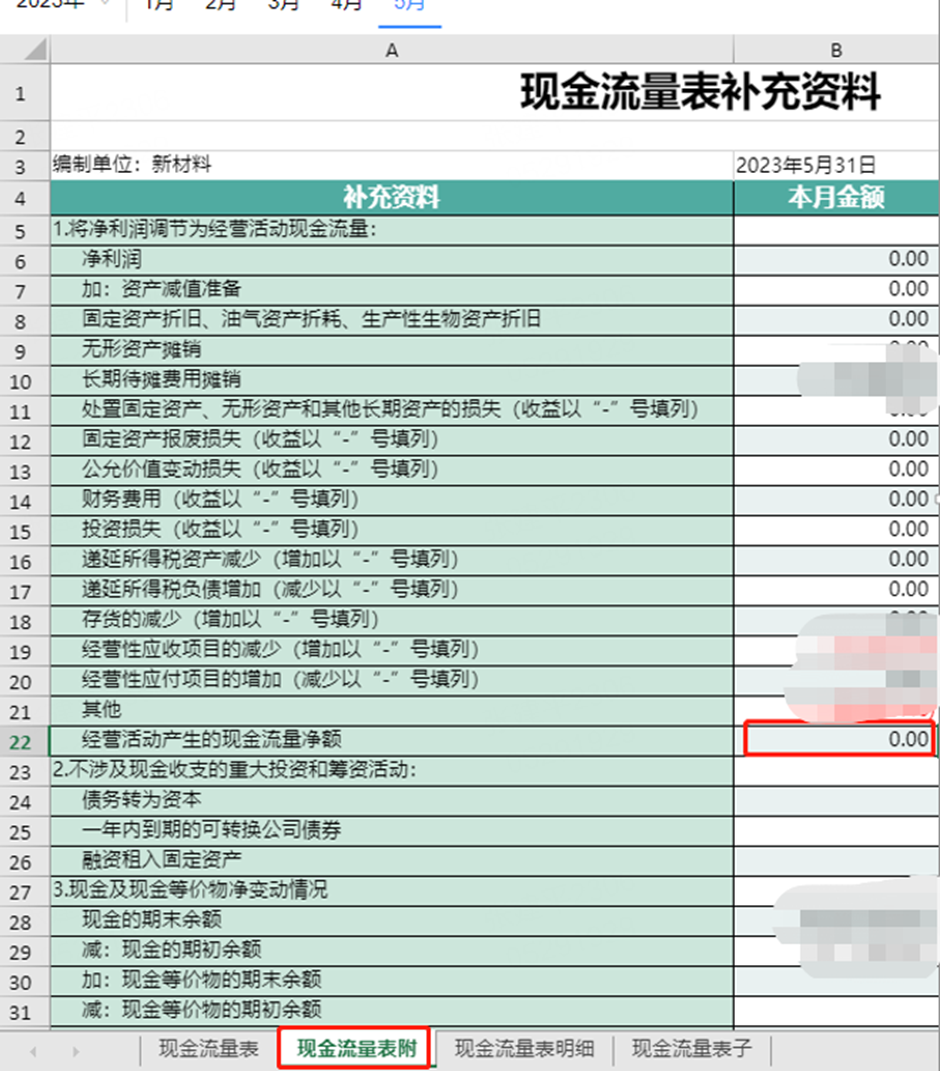Select the 加: 资产减值准备 label cell

391,290
